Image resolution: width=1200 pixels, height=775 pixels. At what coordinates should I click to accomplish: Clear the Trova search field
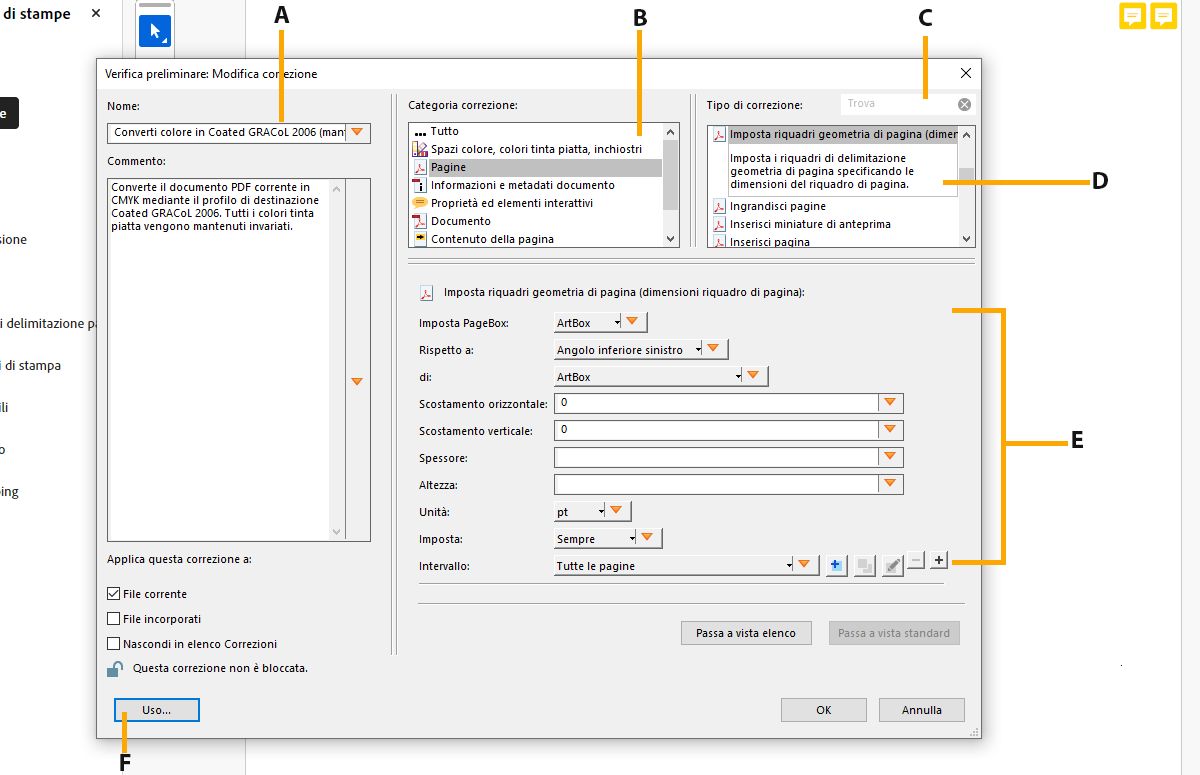pyautogui.click(x=964, y=104)
